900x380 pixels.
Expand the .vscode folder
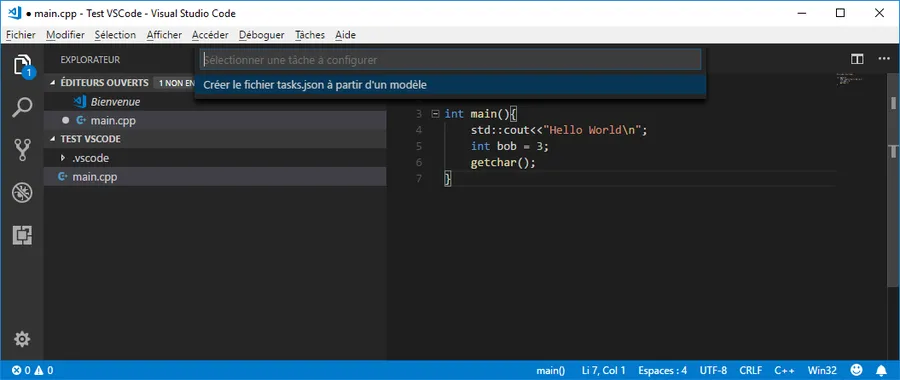tap(63, 158)
